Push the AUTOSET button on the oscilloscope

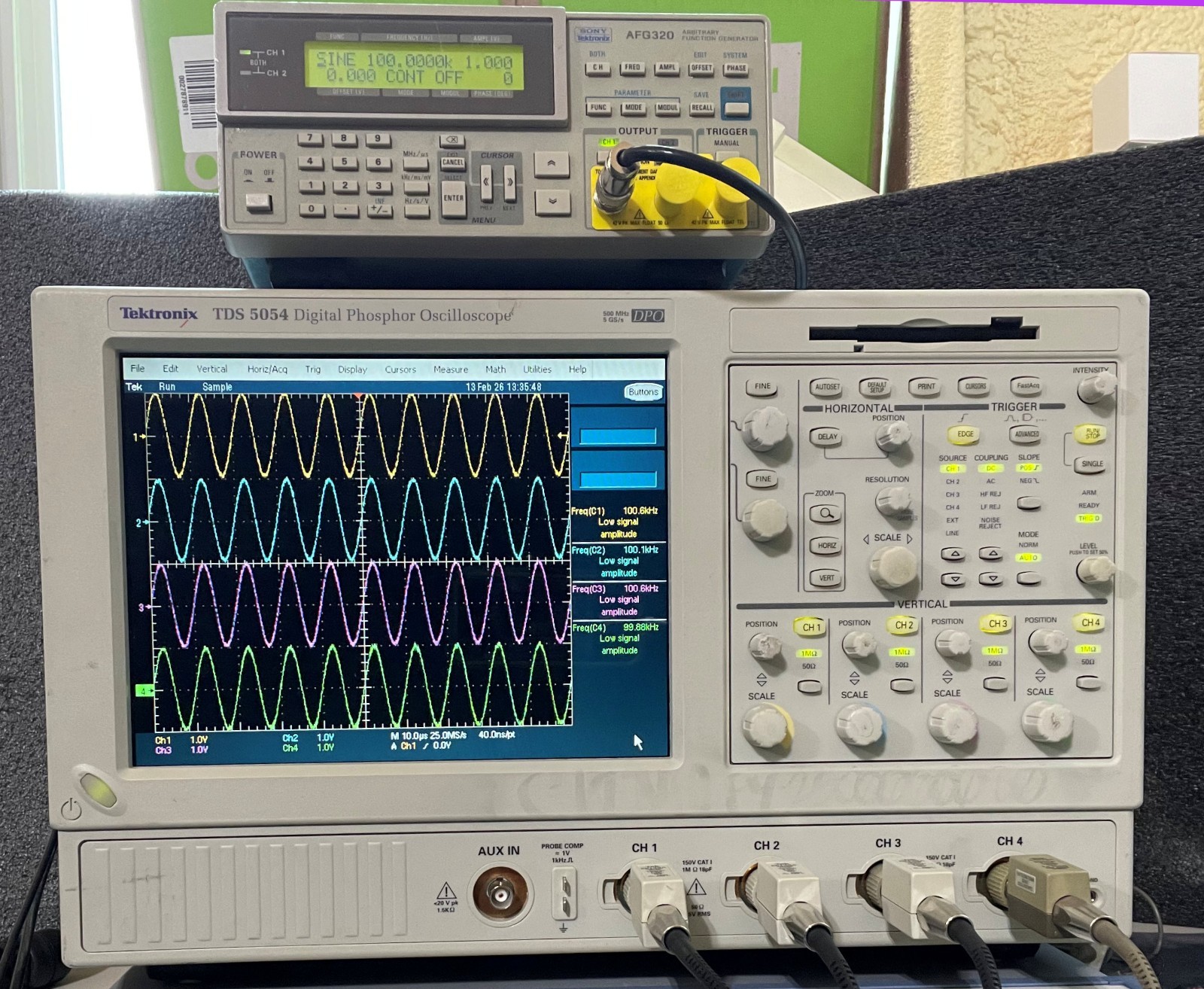point(827,387)
